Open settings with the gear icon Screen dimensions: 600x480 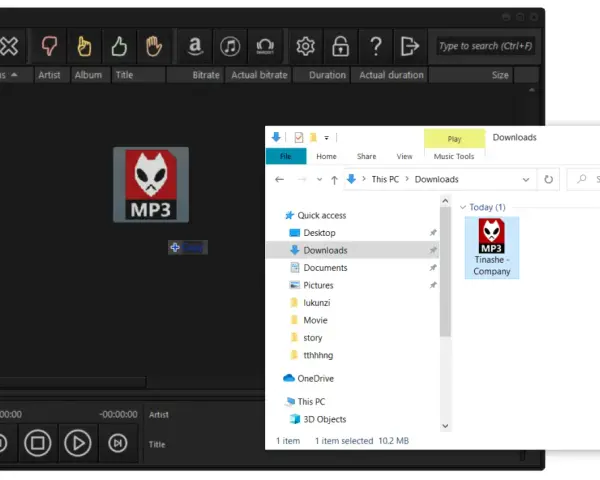coord(305,46)
